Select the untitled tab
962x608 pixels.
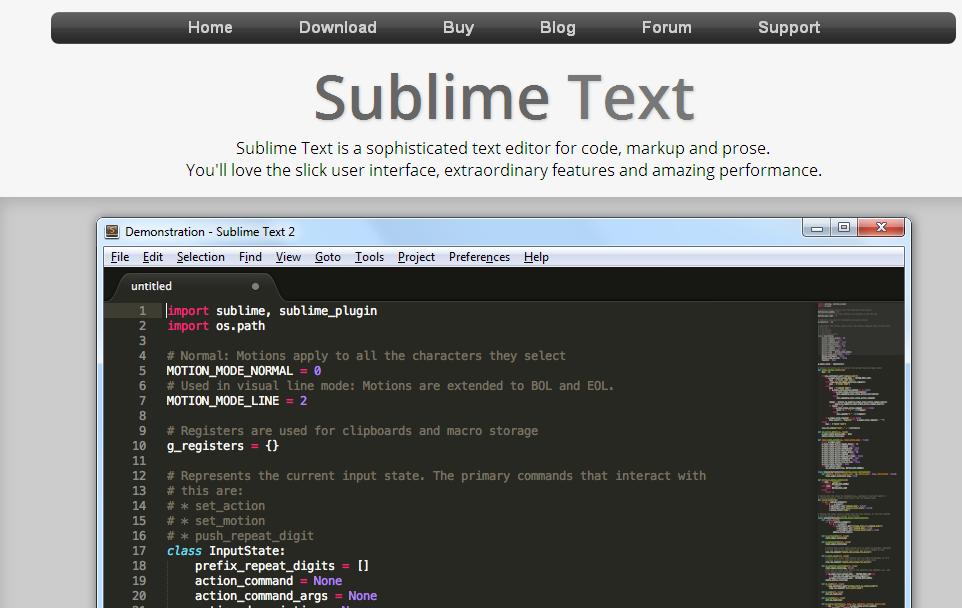tap(152, 286)
